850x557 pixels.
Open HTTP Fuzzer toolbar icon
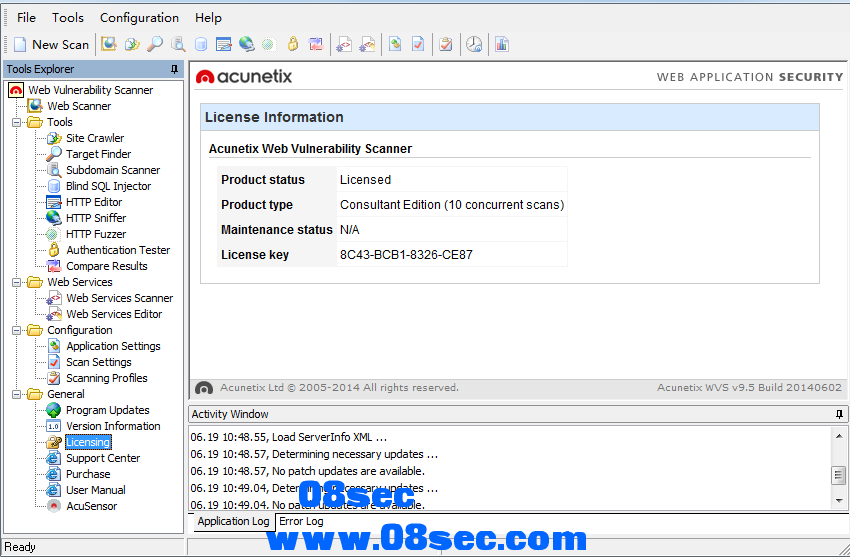point(269,44)
